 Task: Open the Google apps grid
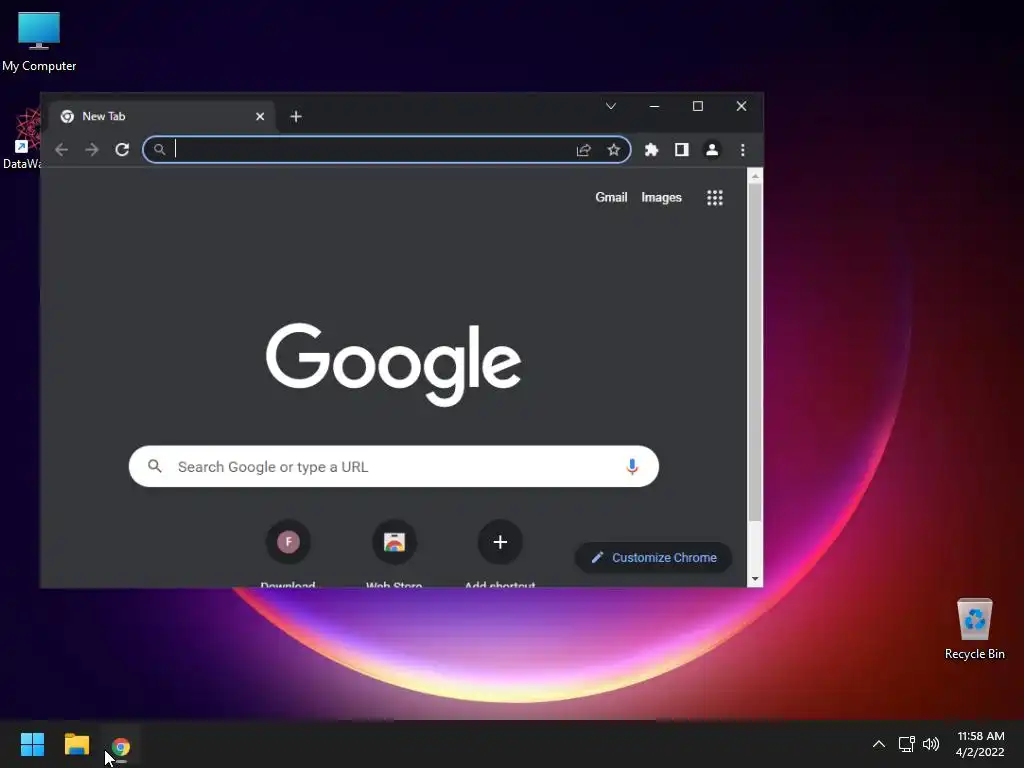[x=714, y=197]
